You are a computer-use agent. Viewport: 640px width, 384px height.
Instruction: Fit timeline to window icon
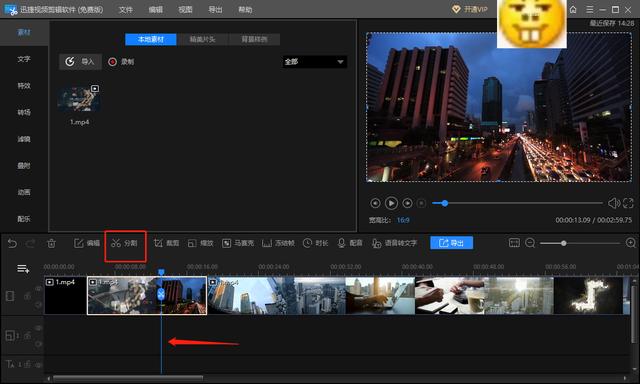tap(514, 243)
